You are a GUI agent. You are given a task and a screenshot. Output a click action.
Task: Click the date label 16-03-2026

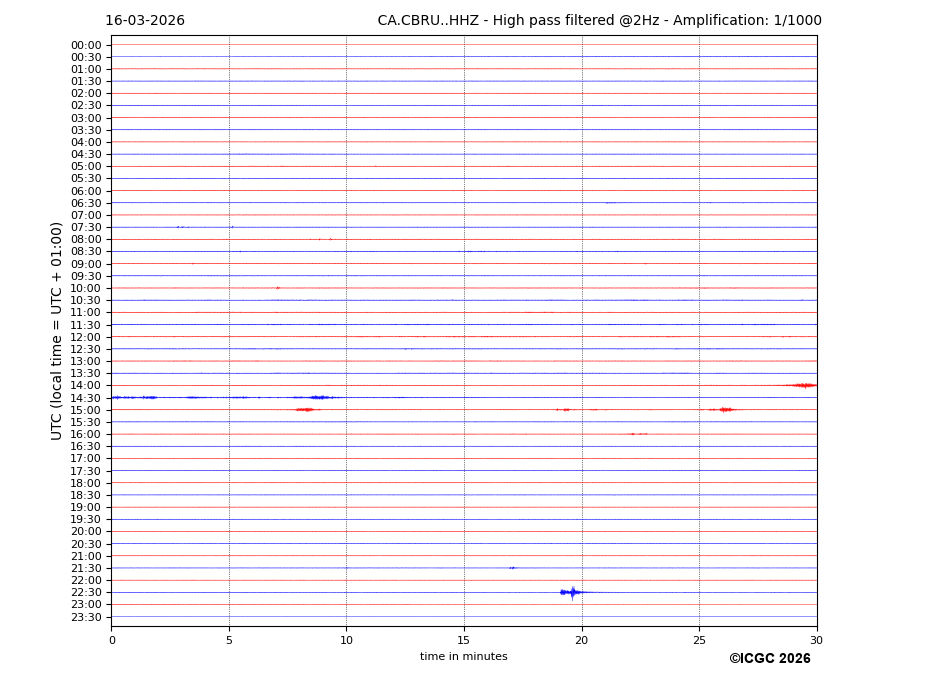tap(145, 21)
